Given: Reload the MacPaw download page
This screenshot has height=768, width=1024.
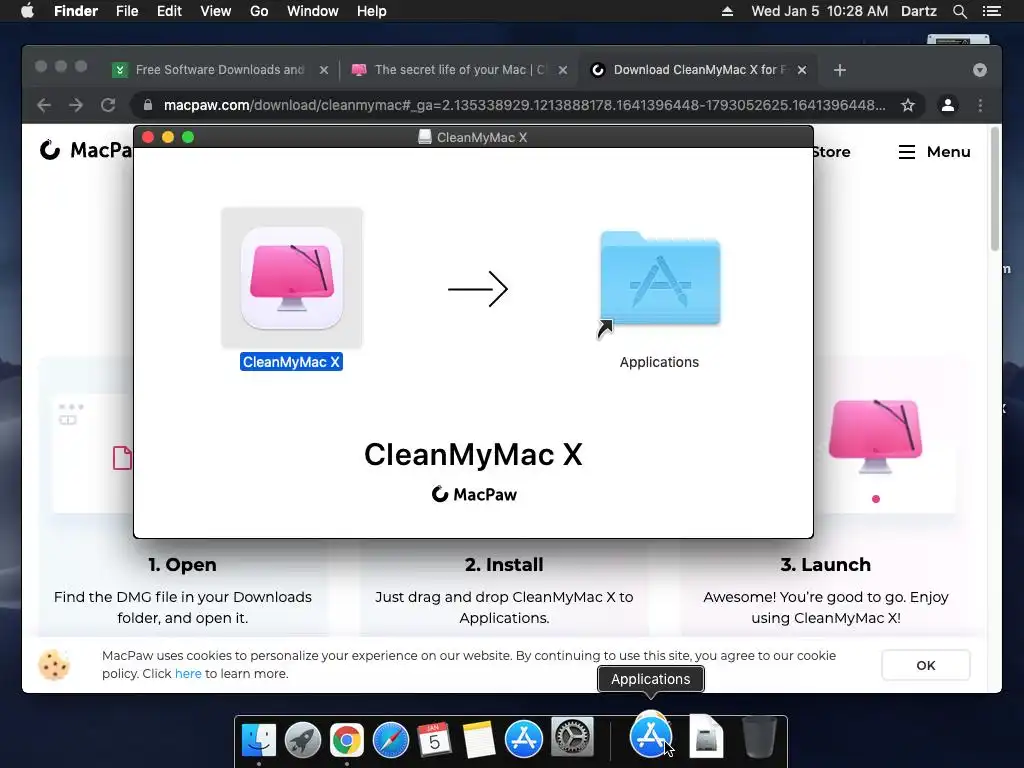Looking at the screenshot, I should click(x=108, y=105).
